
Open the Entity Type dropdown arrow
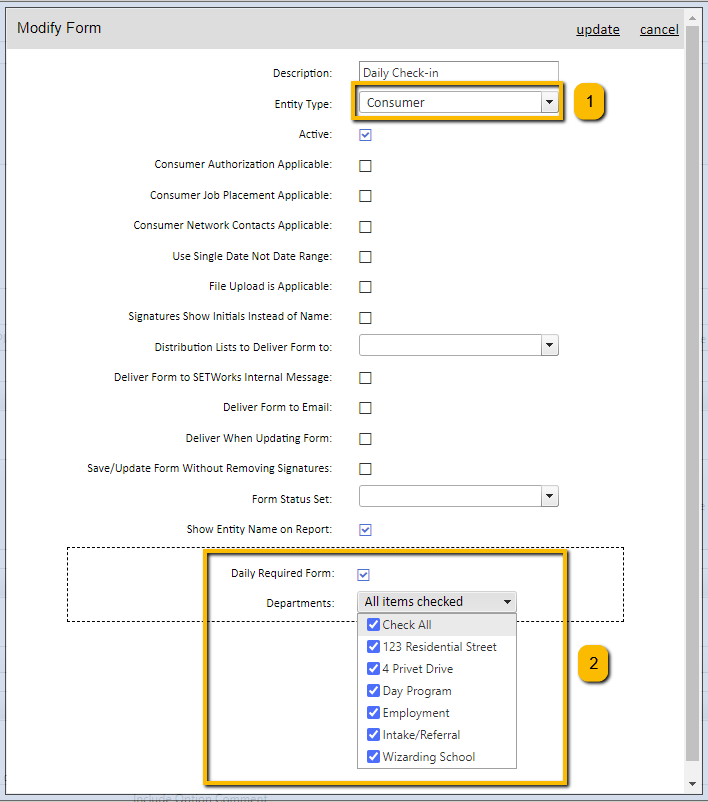click(x=549, y=102)
